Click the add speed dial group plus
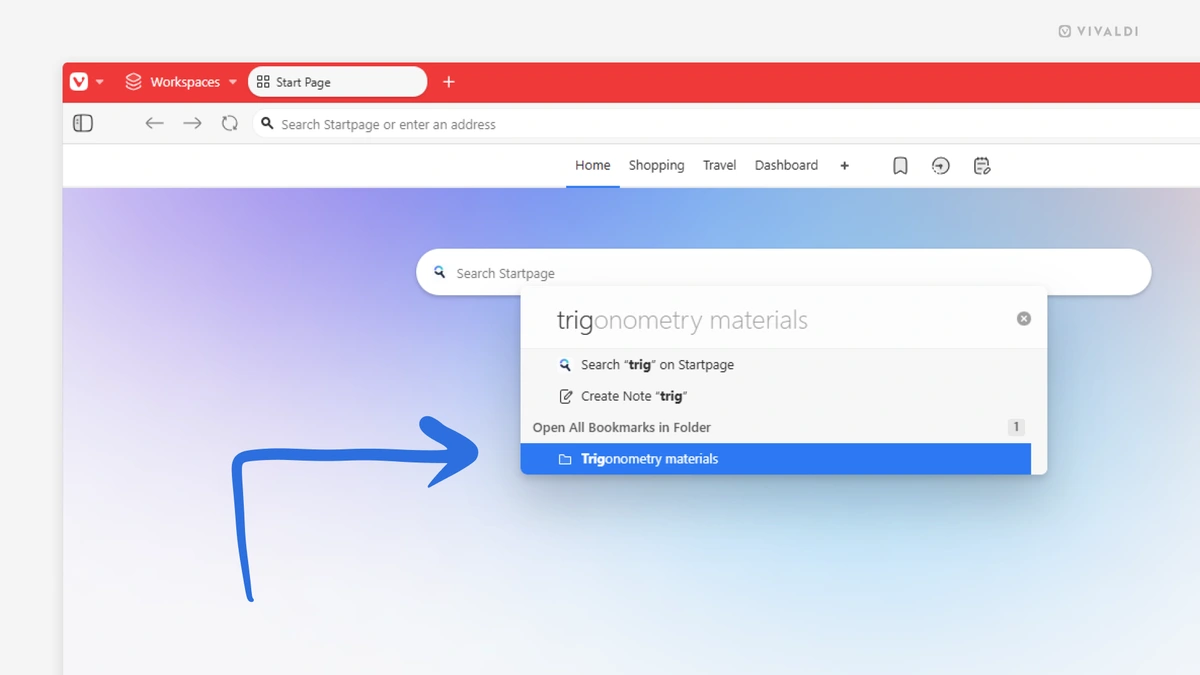Image resolution: width=1200 pixels, height=675 pixels. coord(844,165)
